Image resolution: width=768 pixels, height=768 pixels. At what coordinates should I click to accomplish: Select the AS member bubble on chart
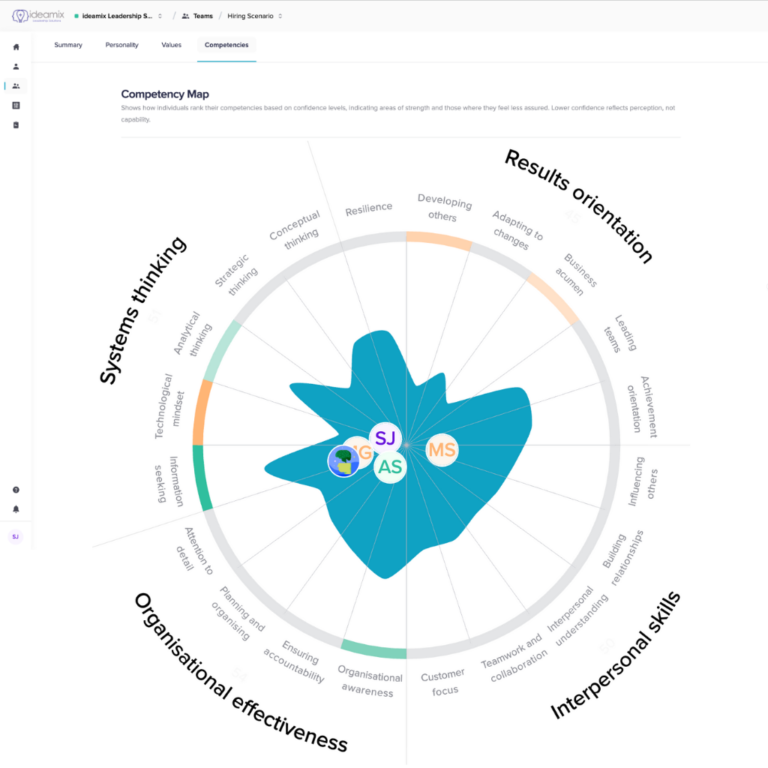[x=390, y=468]
